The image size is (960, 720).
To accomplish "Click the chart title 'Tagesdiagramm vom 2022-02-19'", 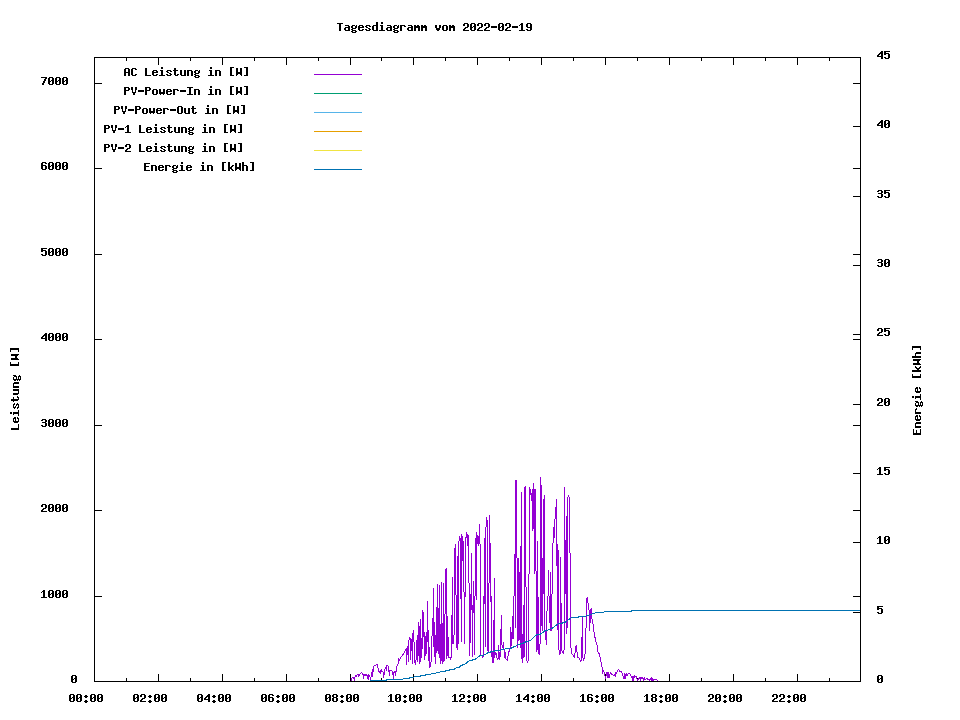I will coord(434,27).
